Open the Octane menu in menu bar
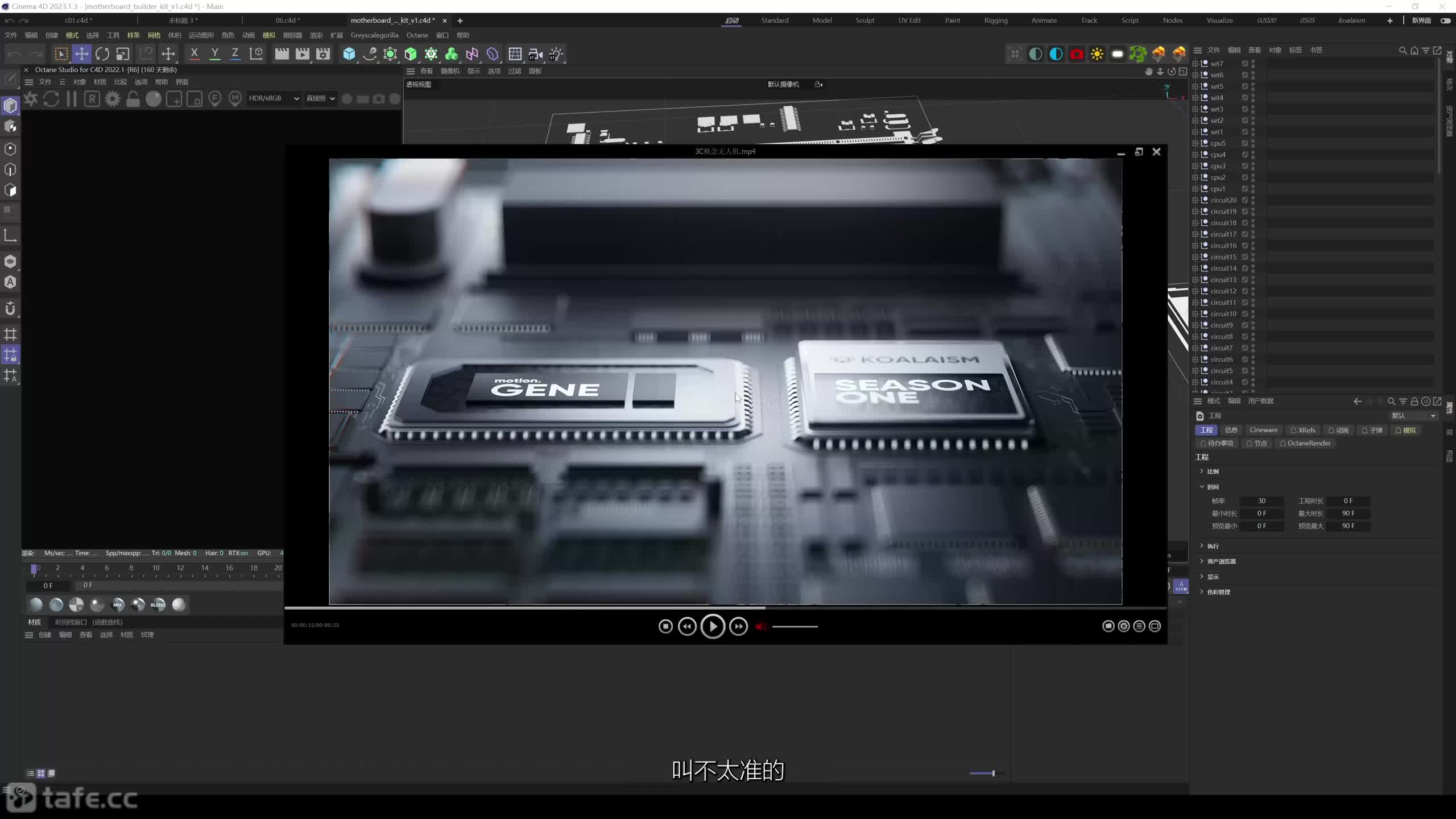 tap(417, 35)
